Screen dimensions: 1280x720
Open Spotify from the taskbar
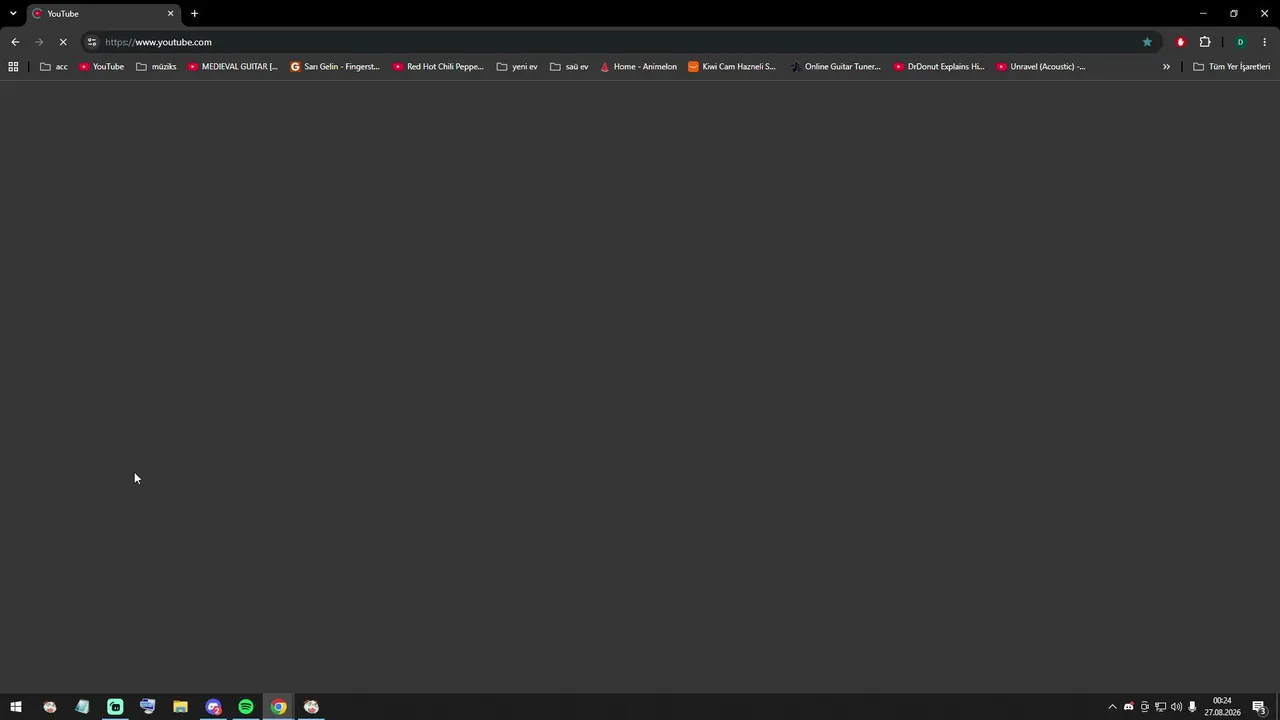(246, 707)
